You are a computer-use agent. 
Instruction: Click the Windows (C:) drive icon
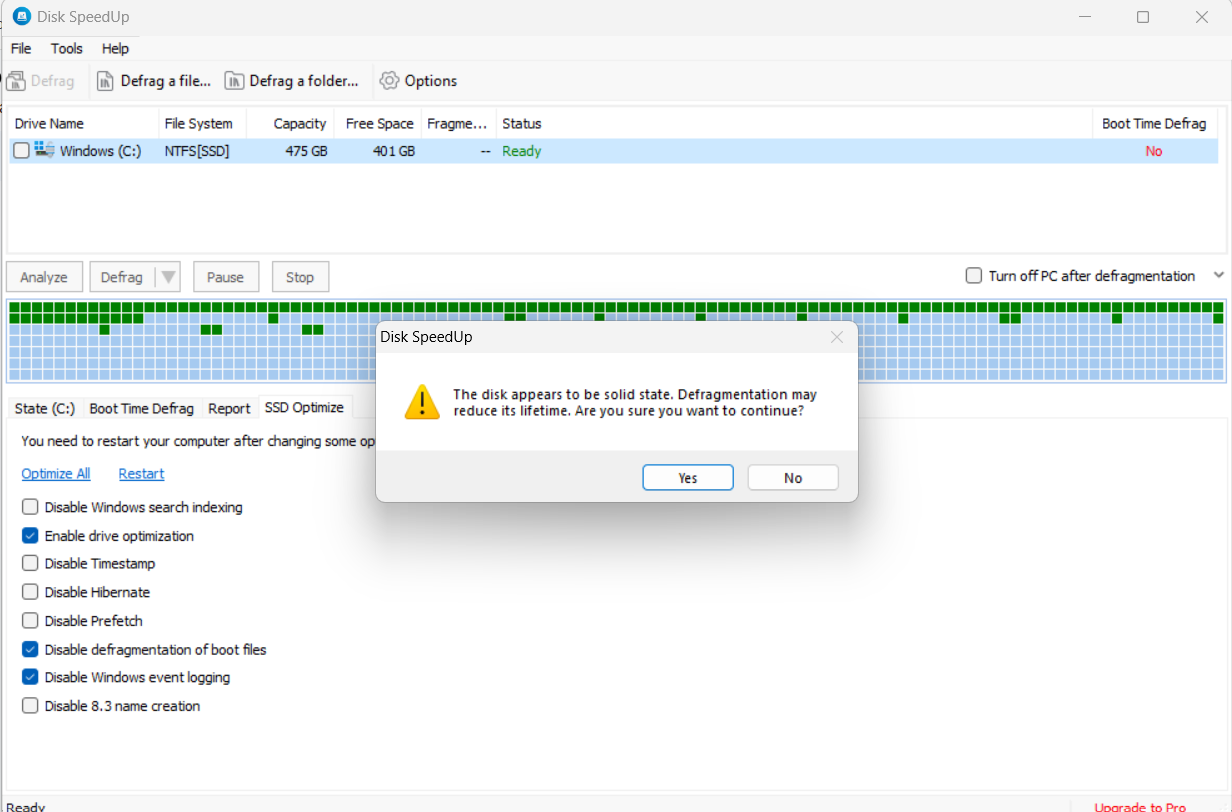click(45, 151)
